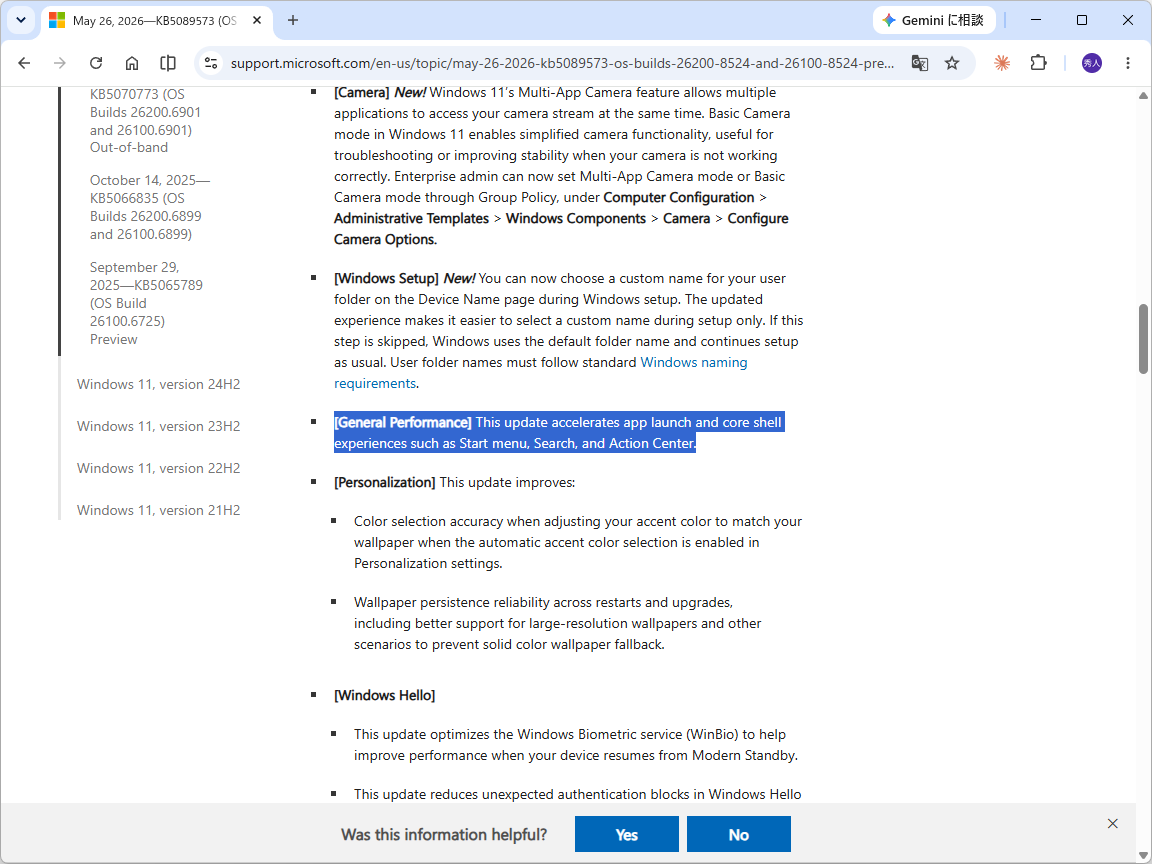Screen dimensions: 1152x864
Task: Click the address bar URL field
Action: pyautogui.click(x=562, y=63)
